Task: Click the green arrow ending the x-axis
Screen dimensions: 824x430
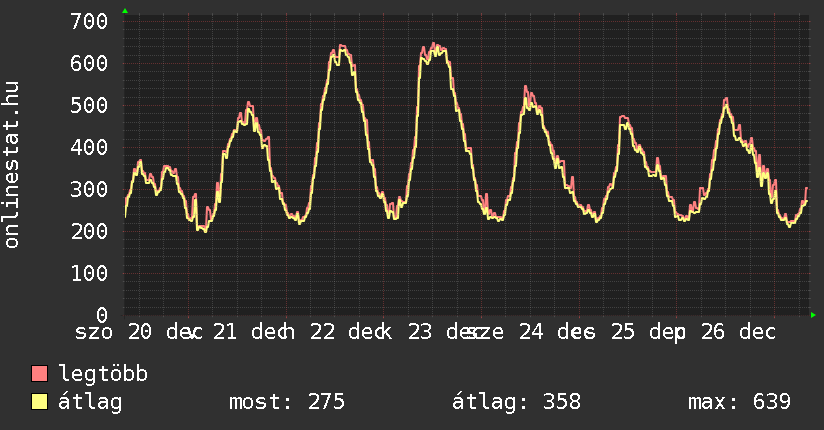Action: tap(814, 315)
